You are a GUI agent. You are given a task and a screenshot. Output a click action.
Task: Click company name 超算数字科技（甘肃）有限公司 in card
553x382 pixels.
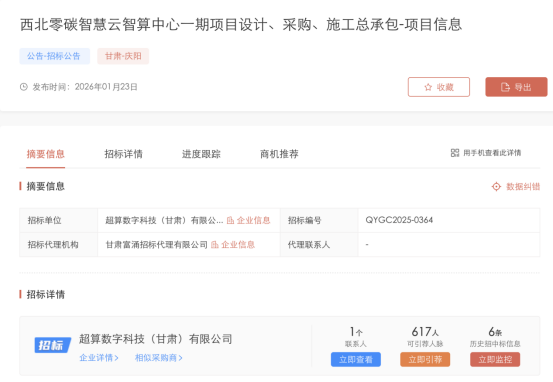click(x=156, y=339)
